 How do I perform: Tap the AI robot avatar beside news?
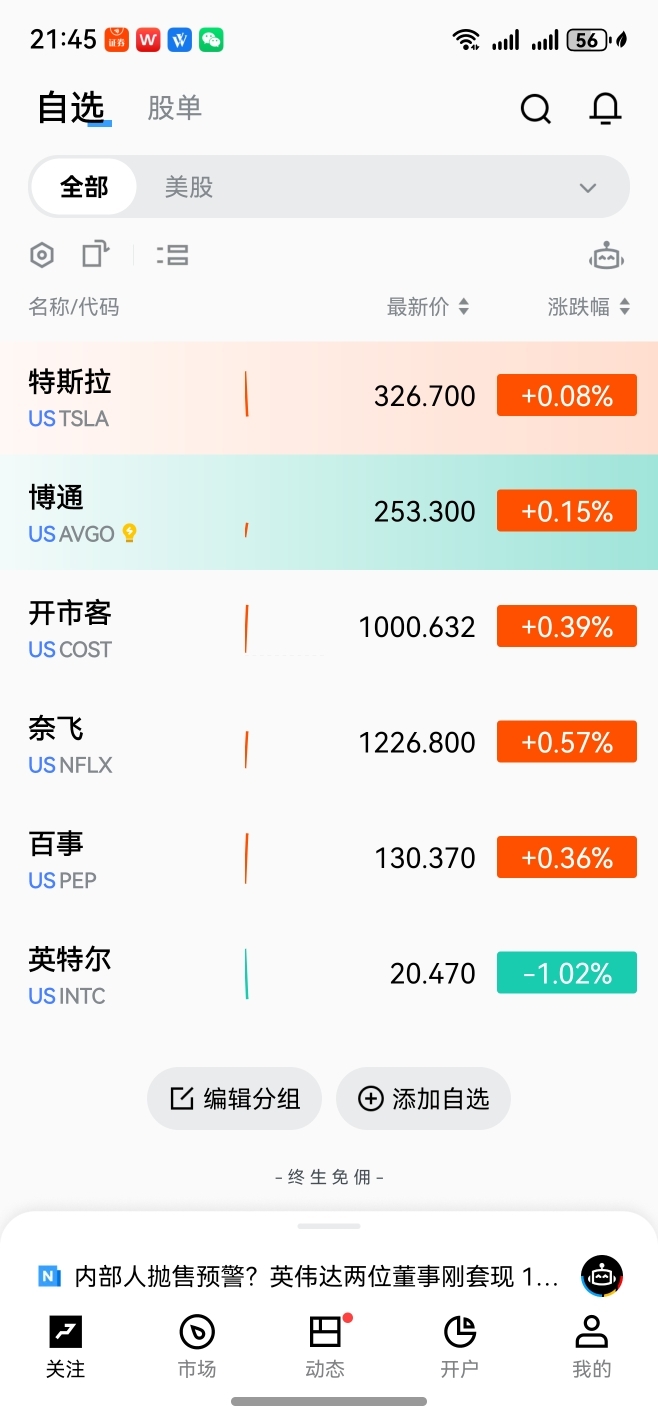pyautogui.click(x=602, y=1276)
